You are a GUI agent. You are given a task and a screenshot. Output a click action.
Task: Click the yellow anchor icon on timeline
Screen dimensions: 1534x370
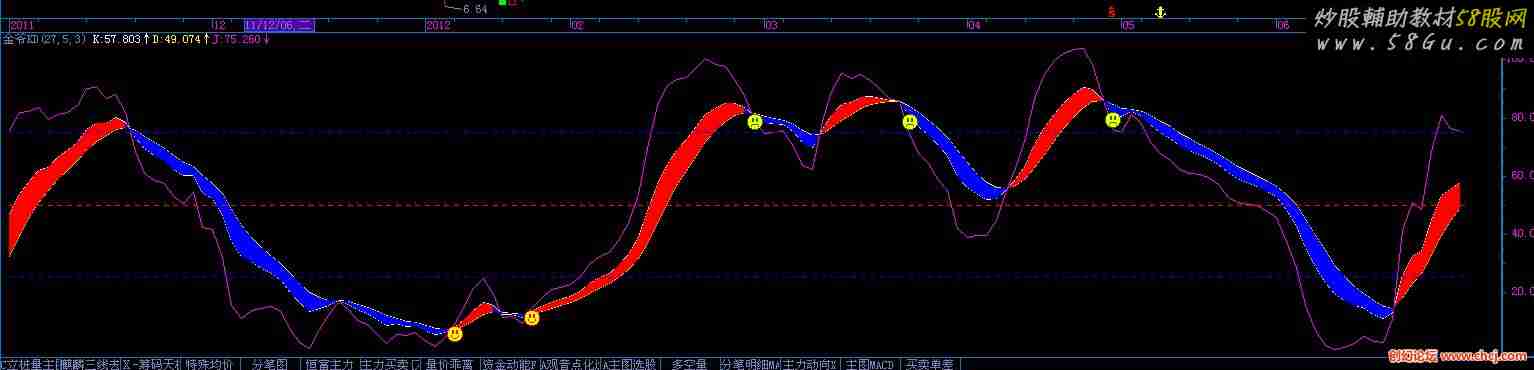pos(1161,11)
